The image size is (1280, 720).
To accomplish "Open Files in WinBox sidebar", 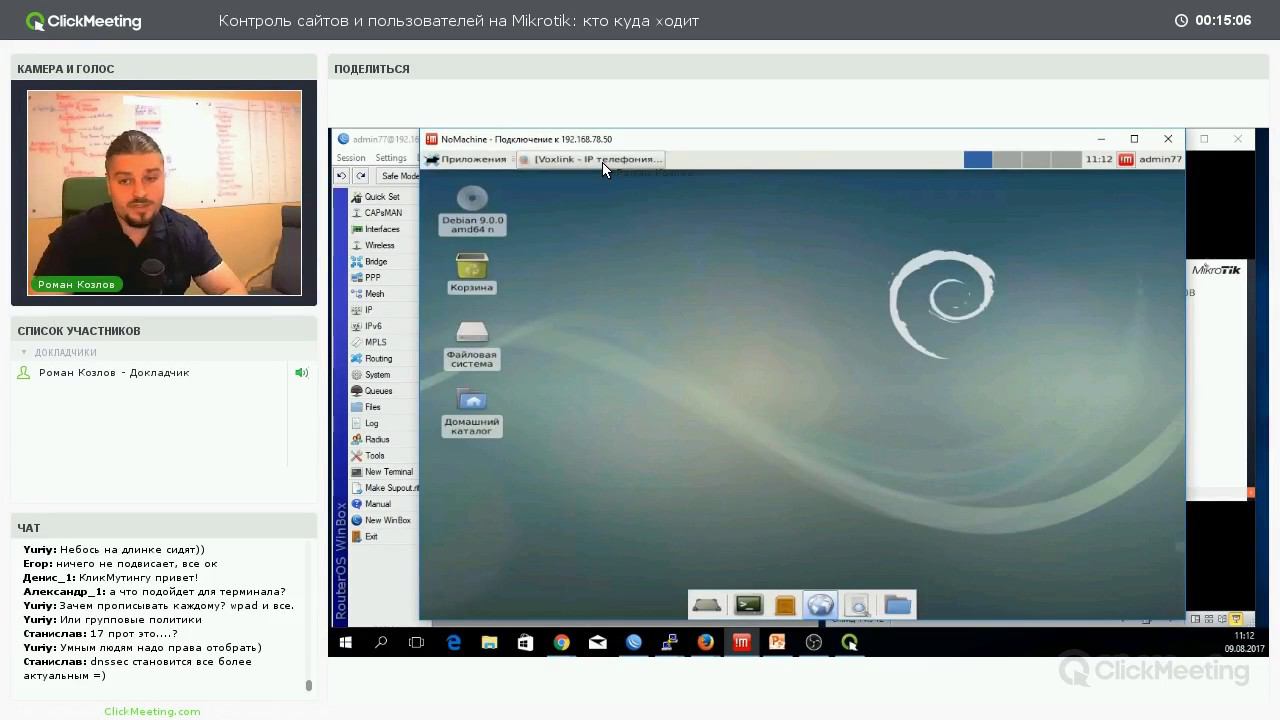I will tap(373, 407).
